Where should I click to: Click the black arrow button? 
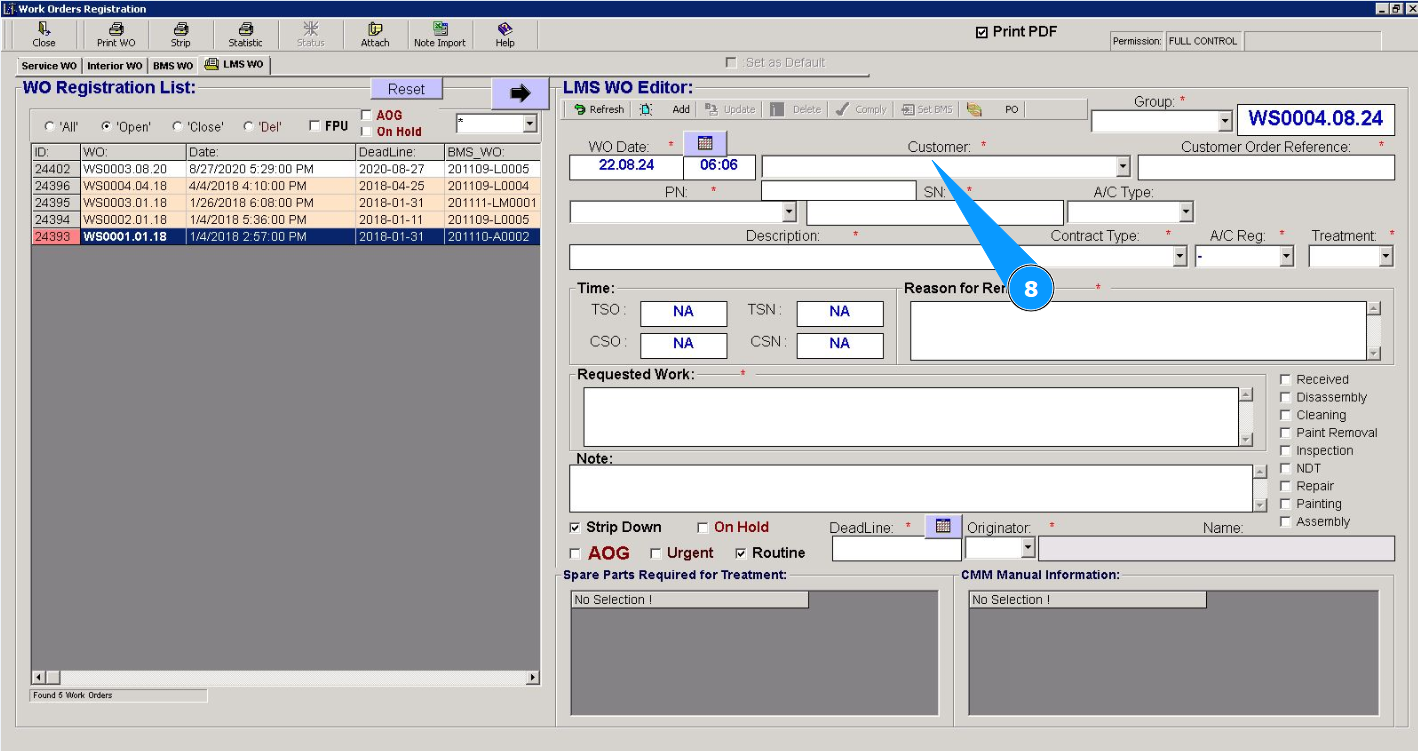(520, 93)
